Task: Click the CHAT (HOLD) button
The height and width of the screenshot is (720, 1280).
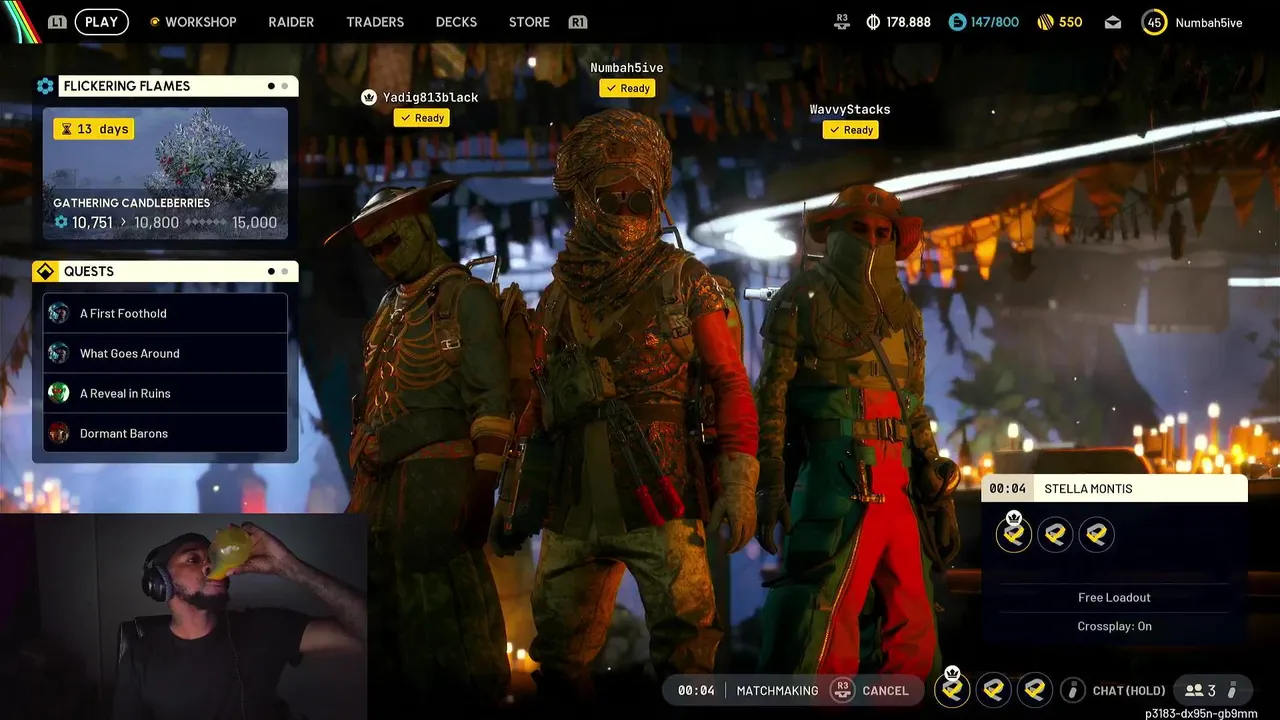Action: [x=1129, y=690]
